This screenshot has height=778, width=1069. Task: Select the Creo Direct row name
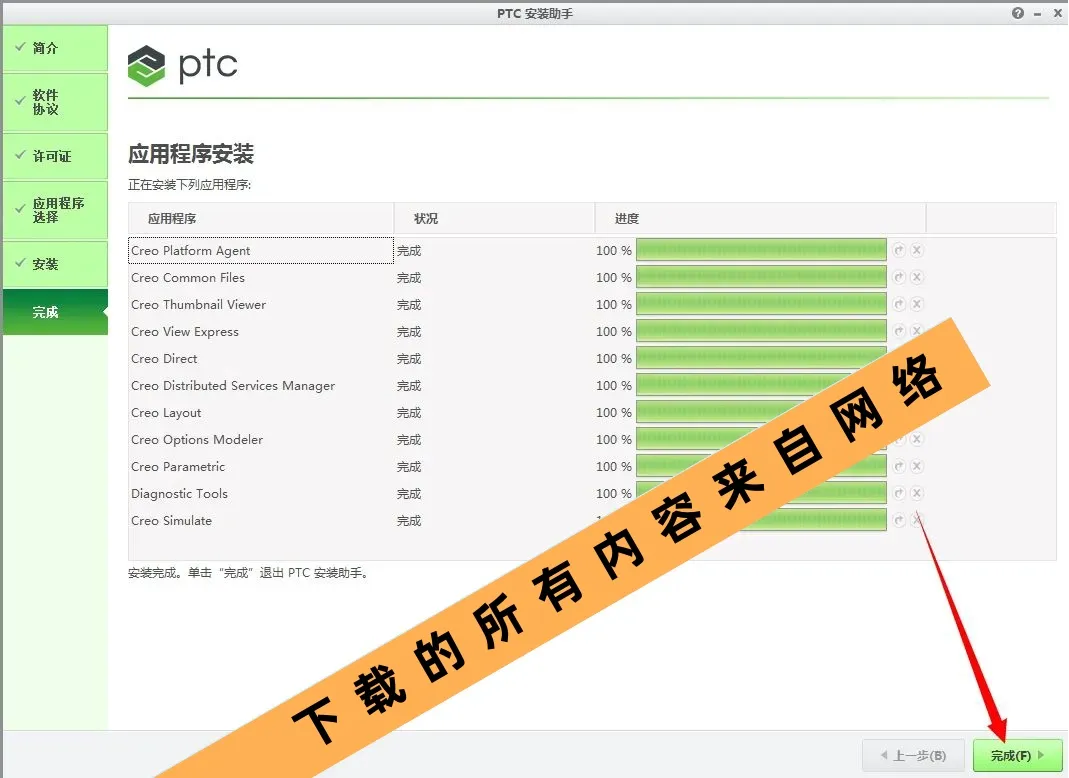[x=164, y=359]
